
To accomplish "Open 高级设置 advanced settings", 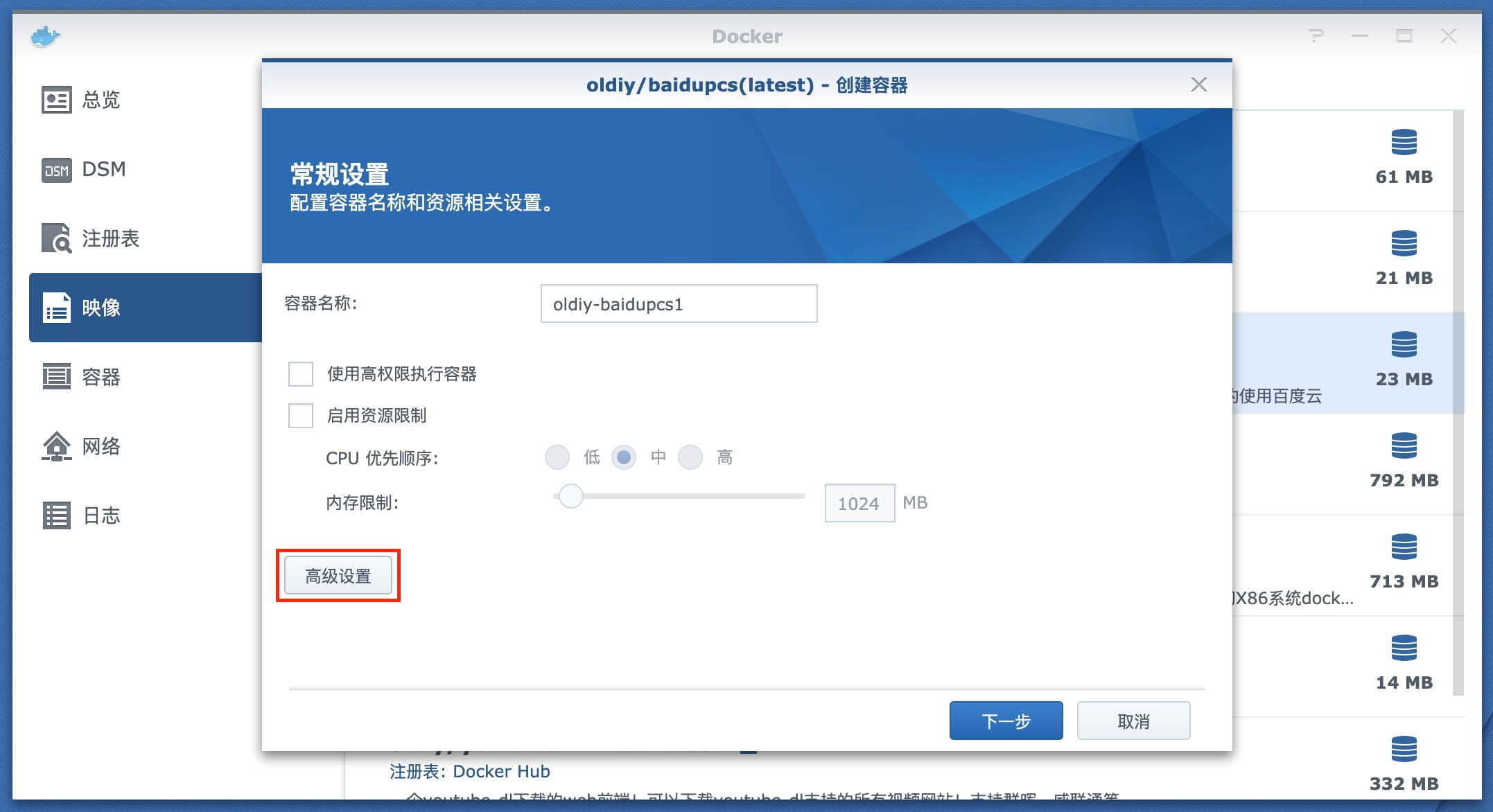I will 338,576.
